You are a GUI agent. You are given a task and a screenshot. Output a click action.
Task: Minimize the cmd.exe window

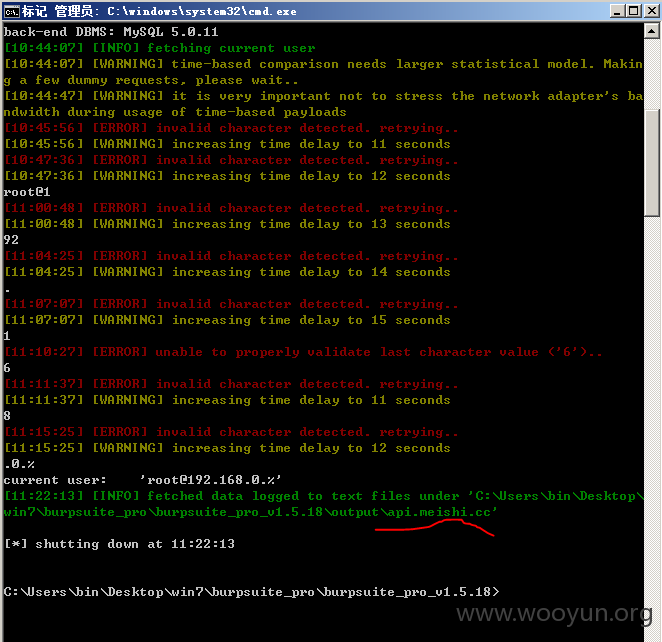(x=617, y=11)
